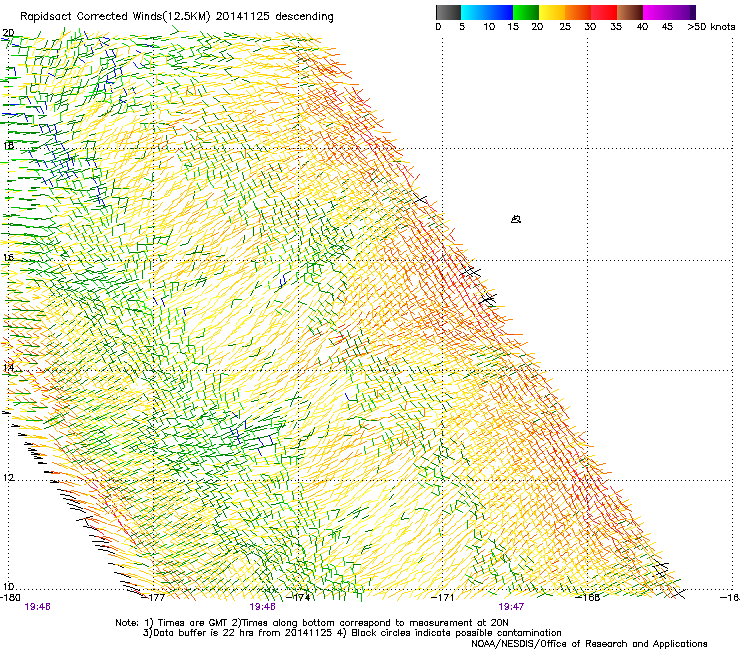Image resolution: width=740 pixels, height=650 pixels.
Task: Select the green 15-20 knots legend swatch
Action: click(526, 12)
